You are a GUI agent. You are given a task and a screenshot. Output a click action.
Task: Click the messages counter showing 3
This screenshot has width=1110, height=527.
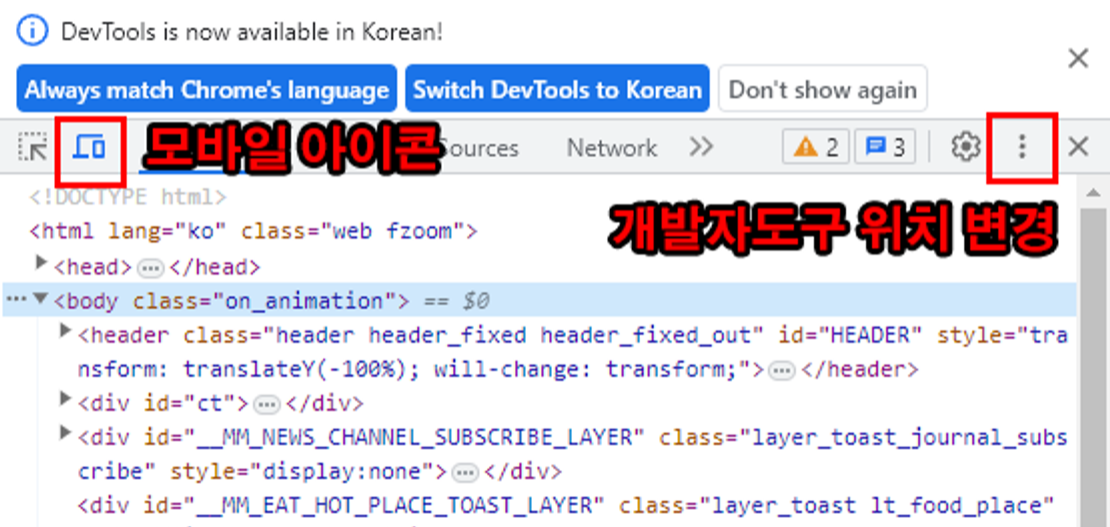coord(885,147)
